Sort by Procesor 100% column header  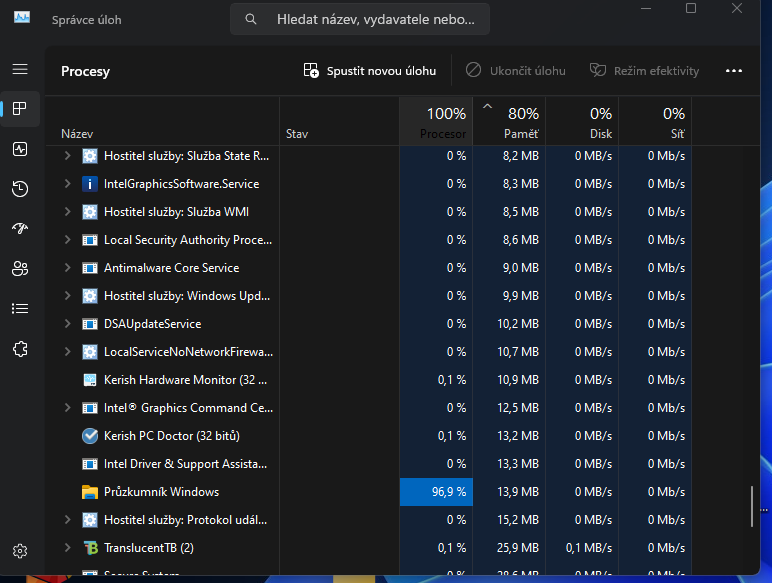pyautogui.click(x=436, y=121)
